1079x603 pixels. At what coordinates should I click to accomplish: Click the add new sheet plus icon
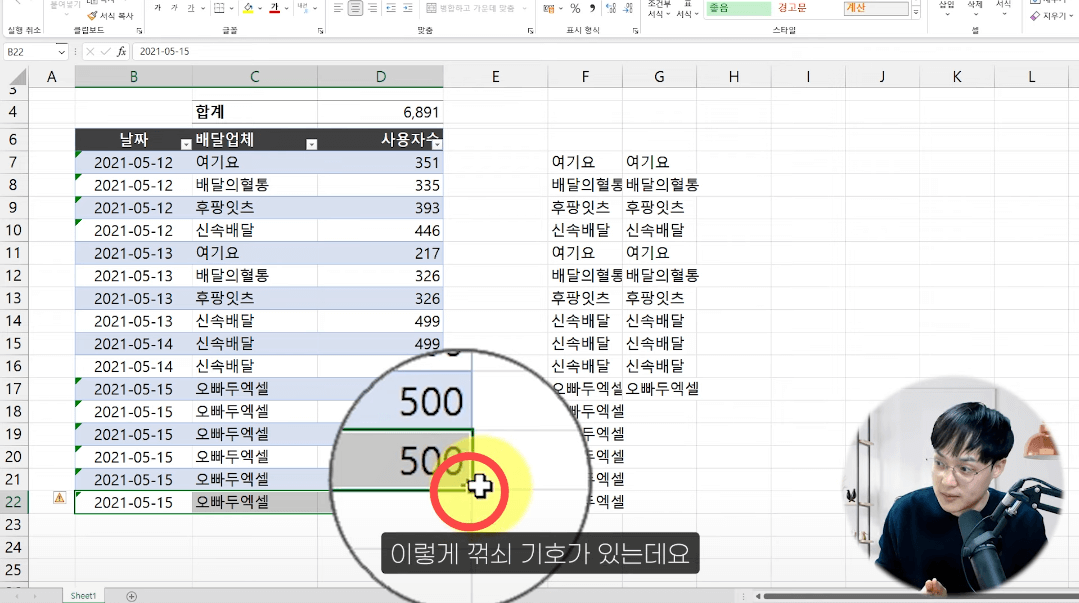click(x=131, y=596)
